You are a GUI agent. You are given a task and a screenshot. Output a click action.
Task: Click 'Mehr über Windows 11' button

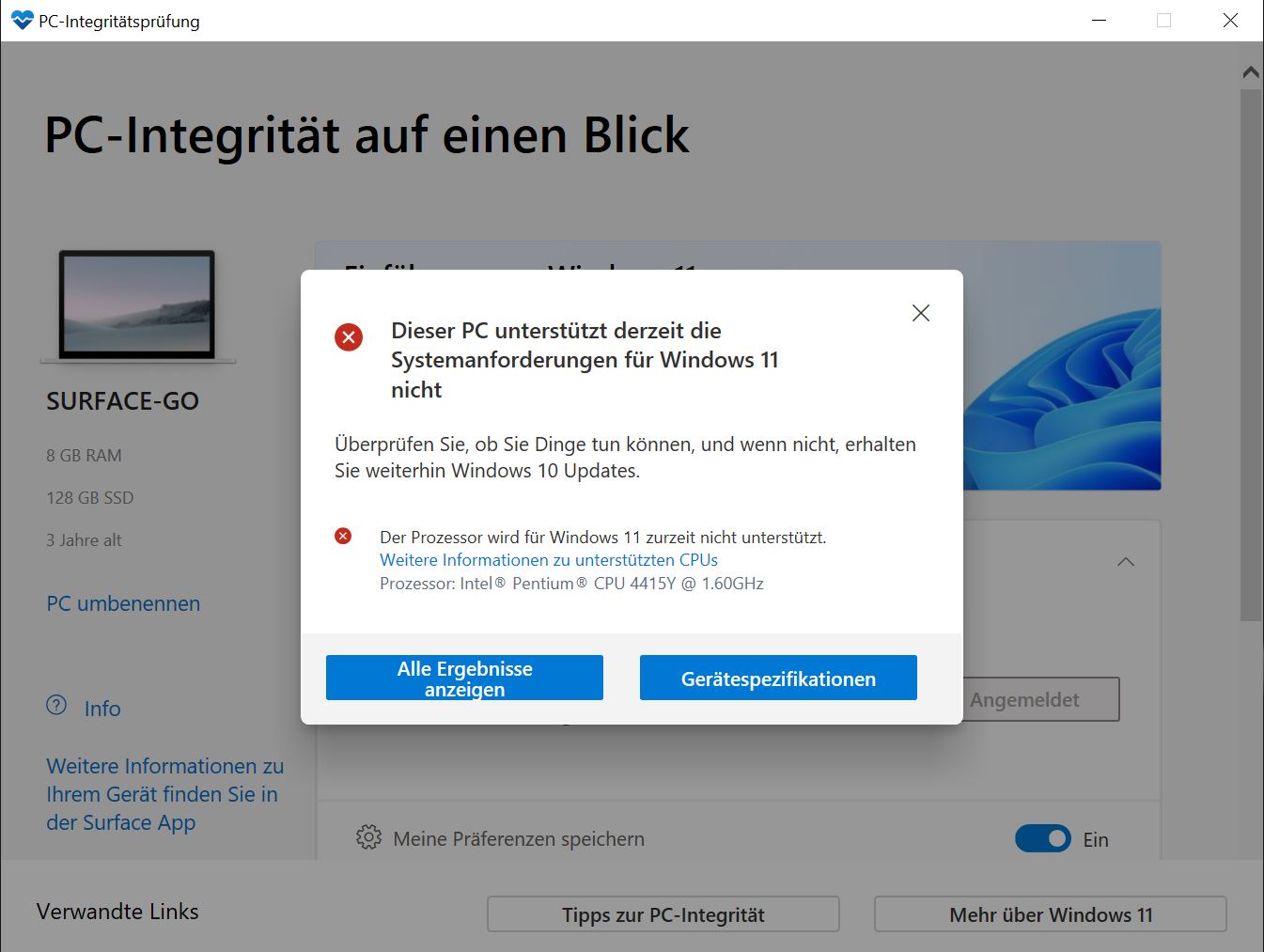coord(1051,914)
